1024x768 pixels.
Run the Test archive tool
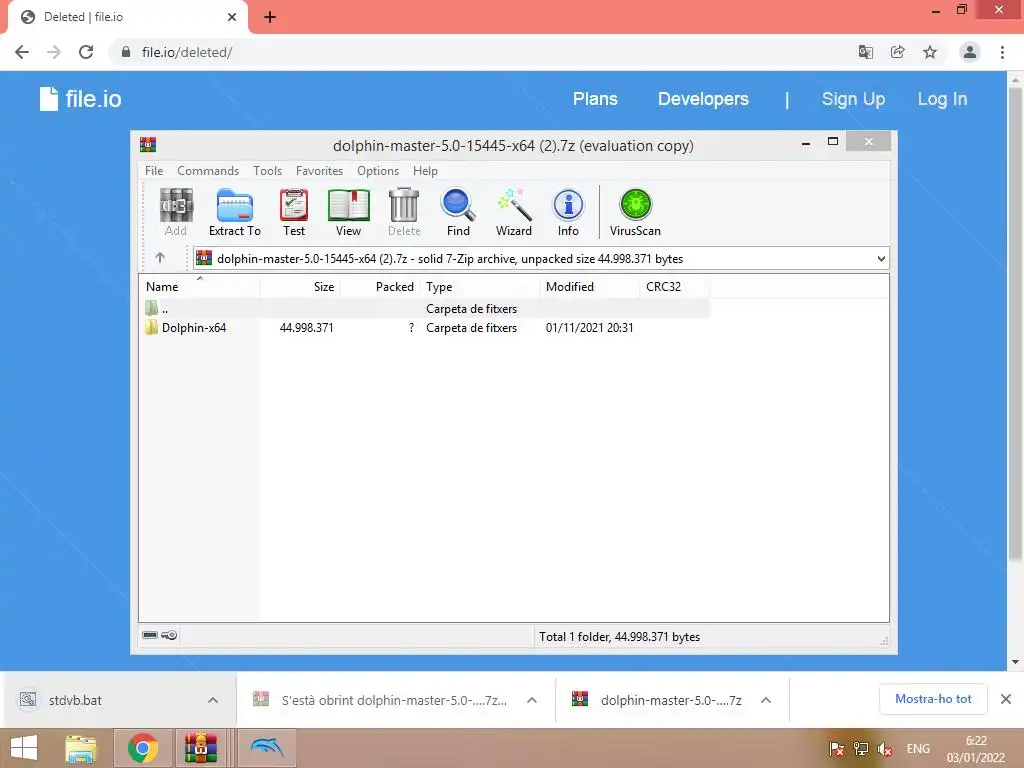[x=294, y=212]
